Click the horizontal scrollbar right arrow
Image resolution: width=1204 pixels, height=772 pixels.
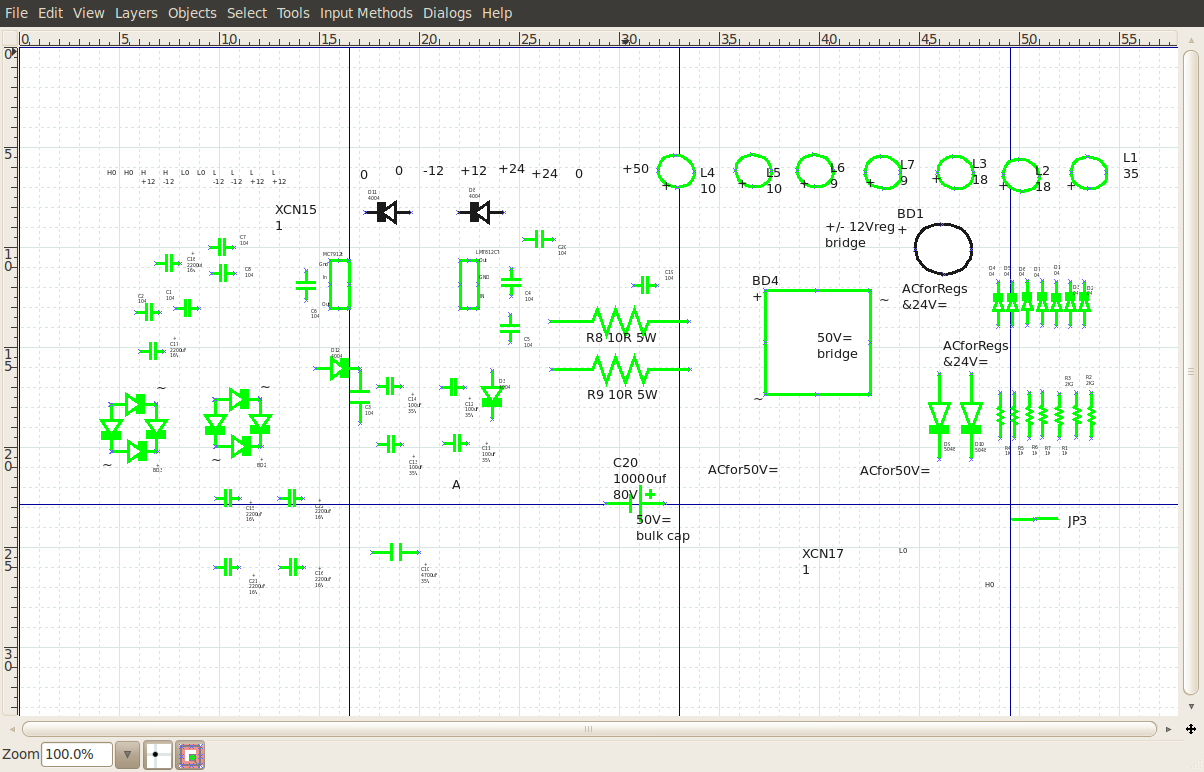(1169, 729)
